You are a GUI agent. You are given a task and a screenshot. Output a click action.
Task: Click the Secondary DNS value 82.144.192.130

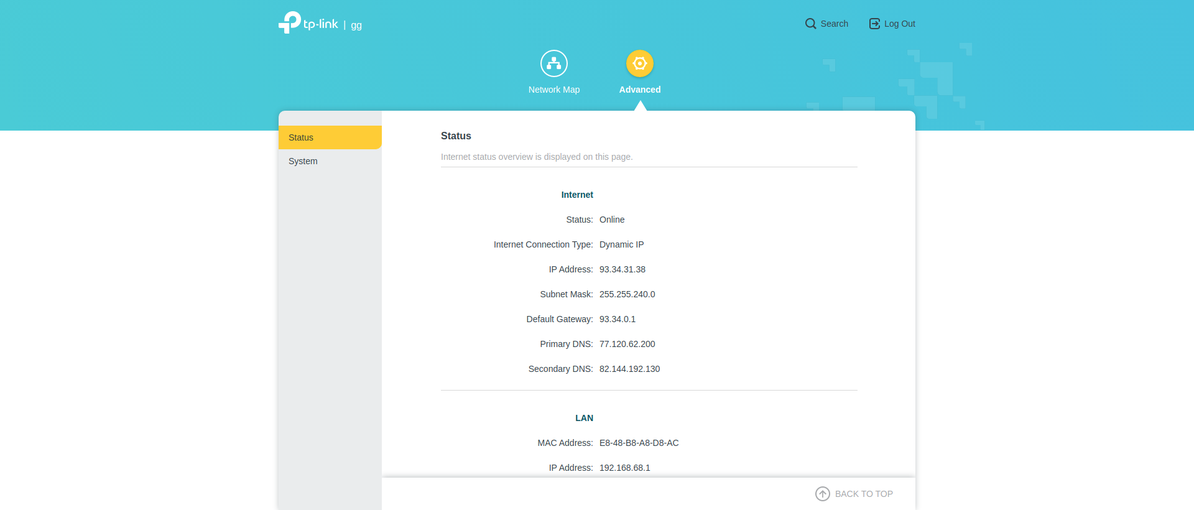[629, 369]
